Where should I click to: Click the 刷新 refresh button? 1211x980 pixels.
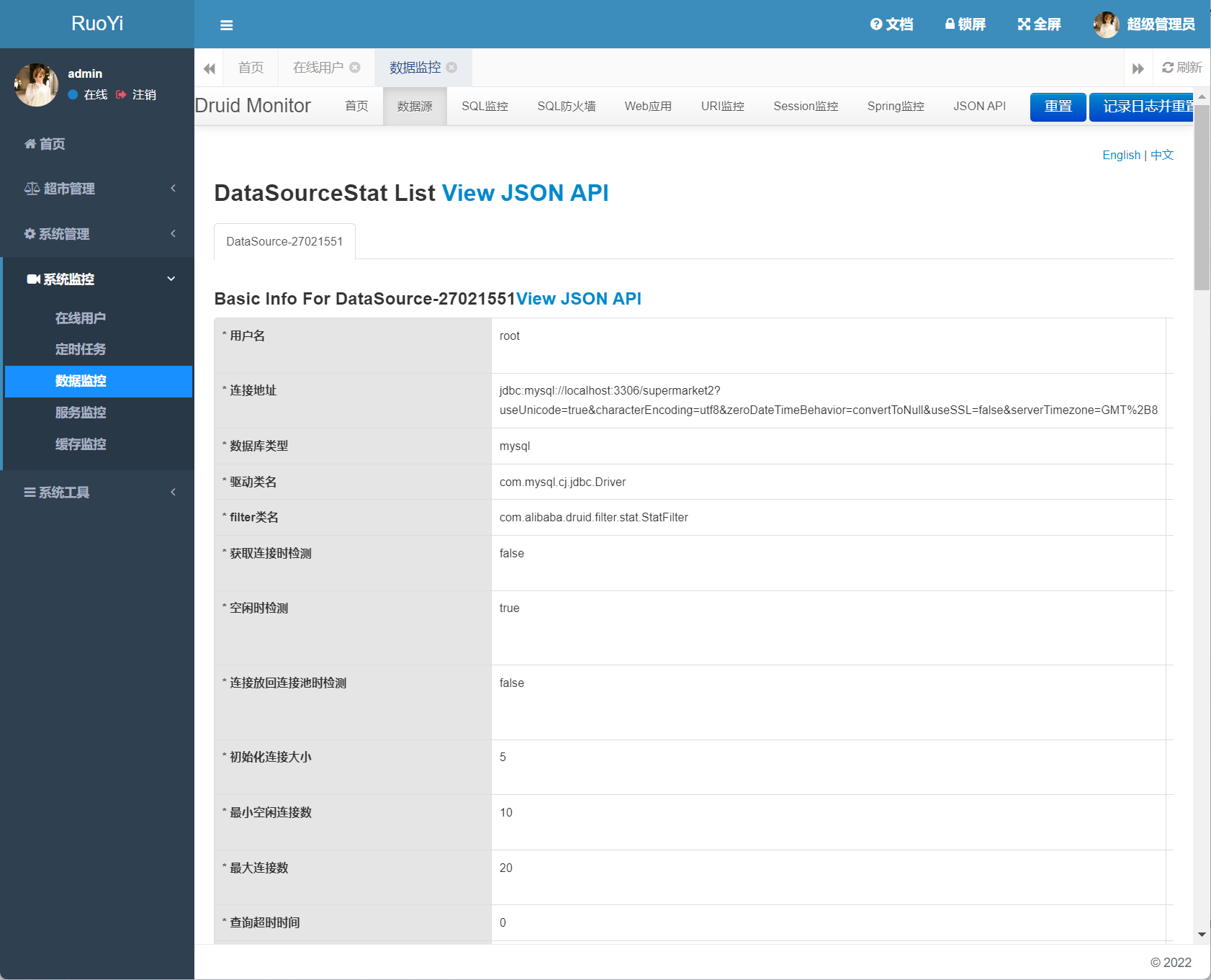click(x=1181, y=68)
